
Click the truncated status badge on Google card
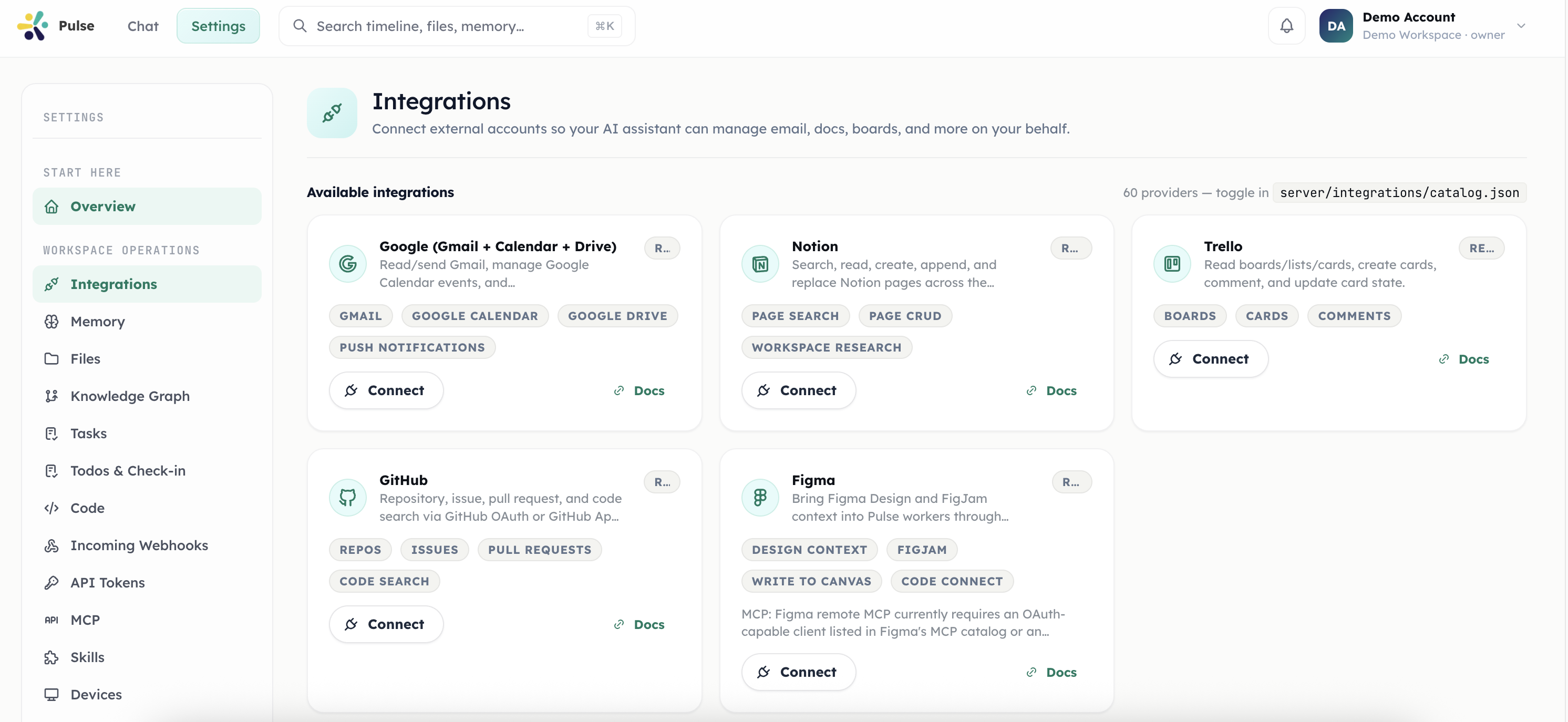[x=662, y=248]
